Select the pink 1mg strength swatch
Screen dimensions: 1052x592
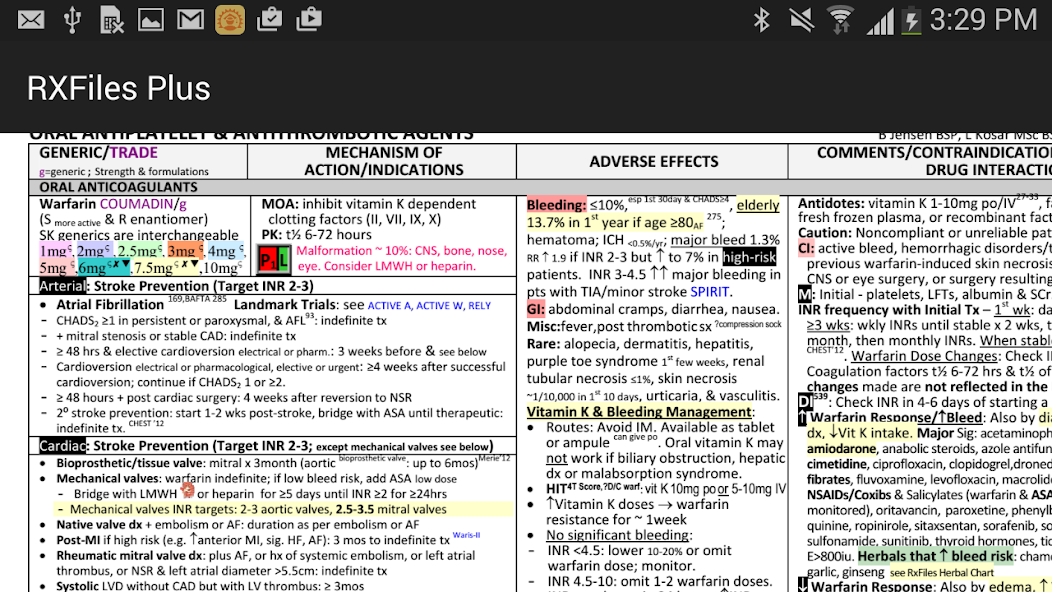pos(53,250)
